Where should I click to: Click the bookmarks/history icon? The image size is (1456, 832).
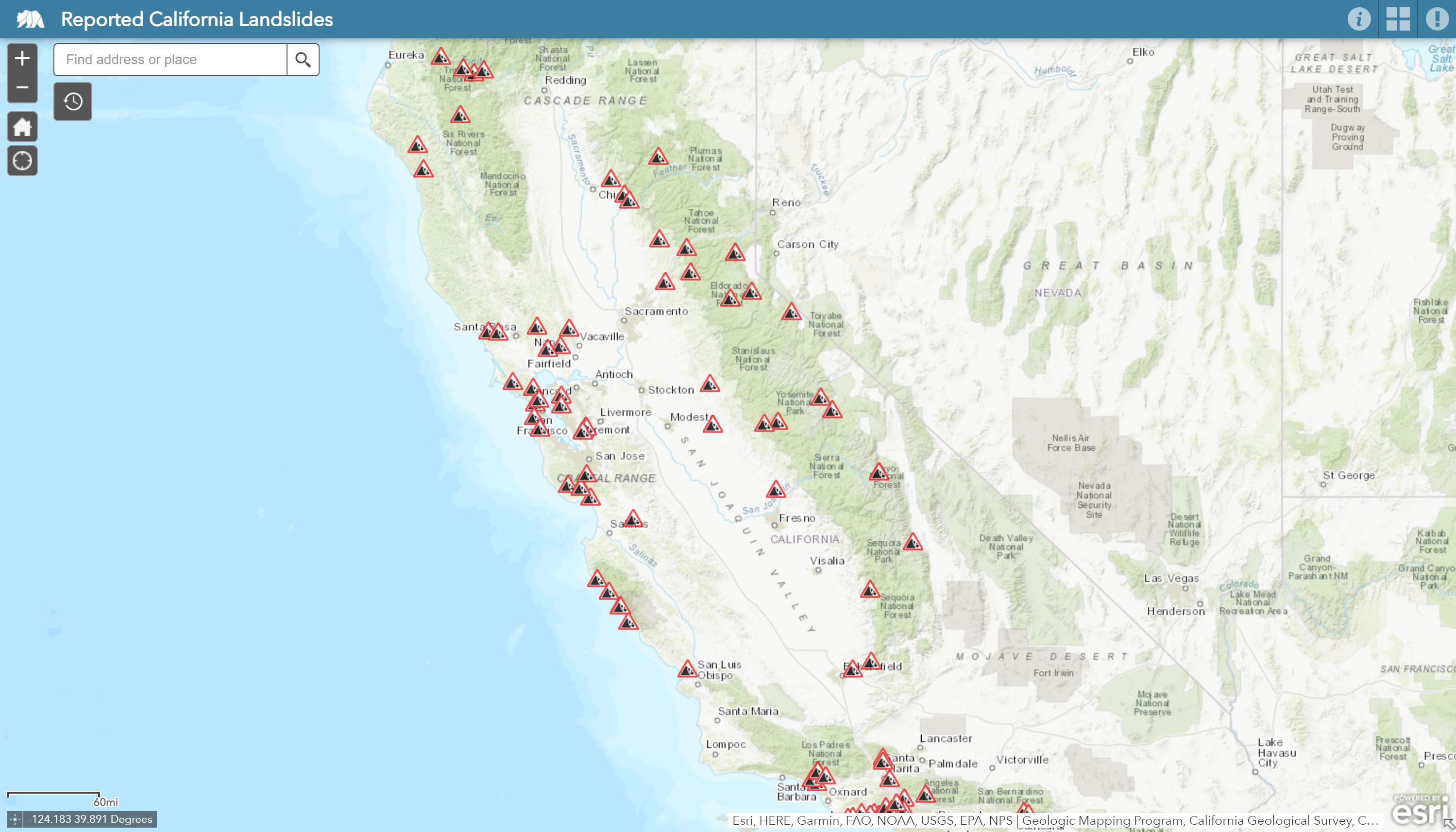pos(72,100)
